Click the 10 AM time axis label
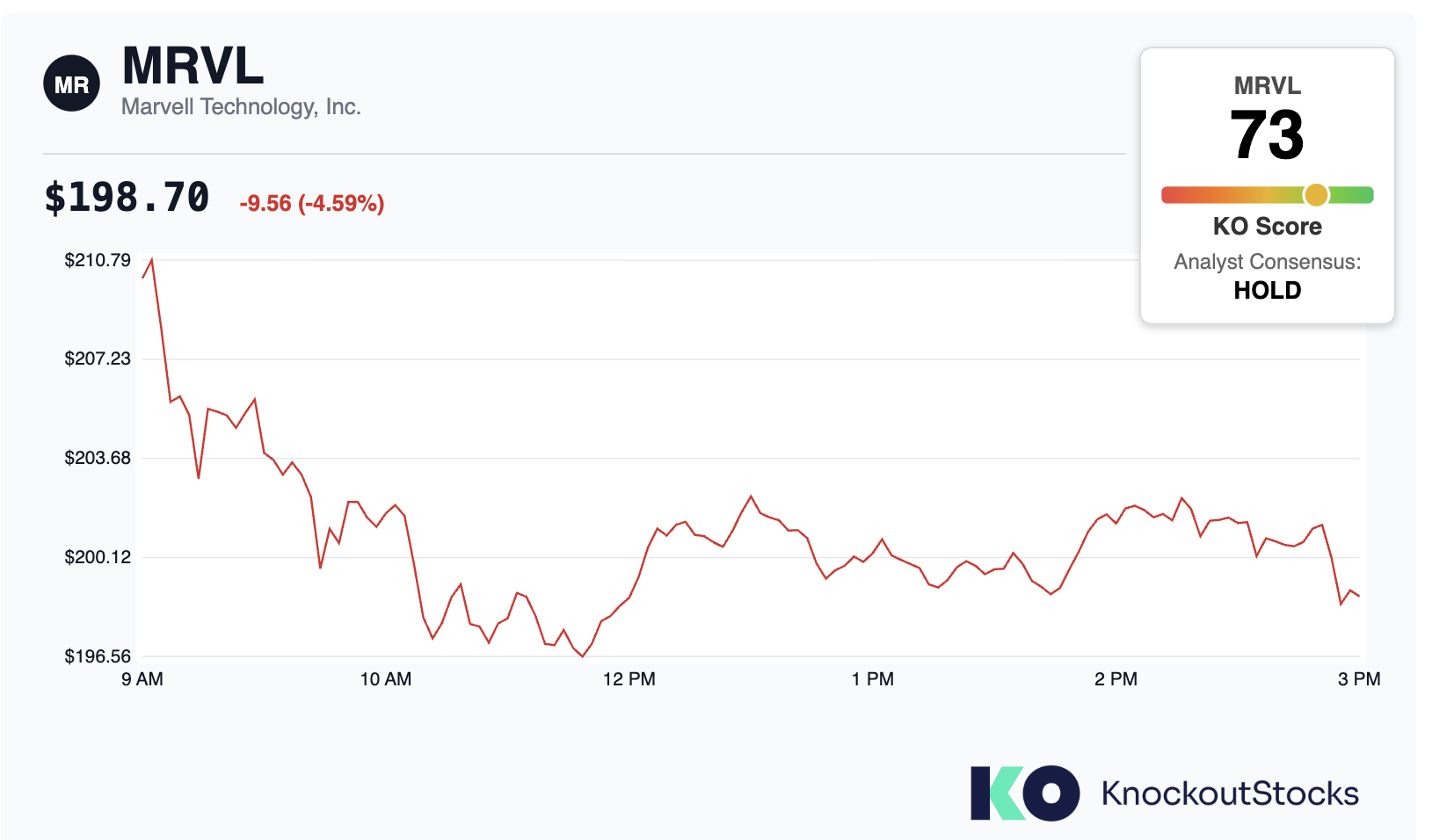The width and height of the screenshot is (1454, 840). 386,679
